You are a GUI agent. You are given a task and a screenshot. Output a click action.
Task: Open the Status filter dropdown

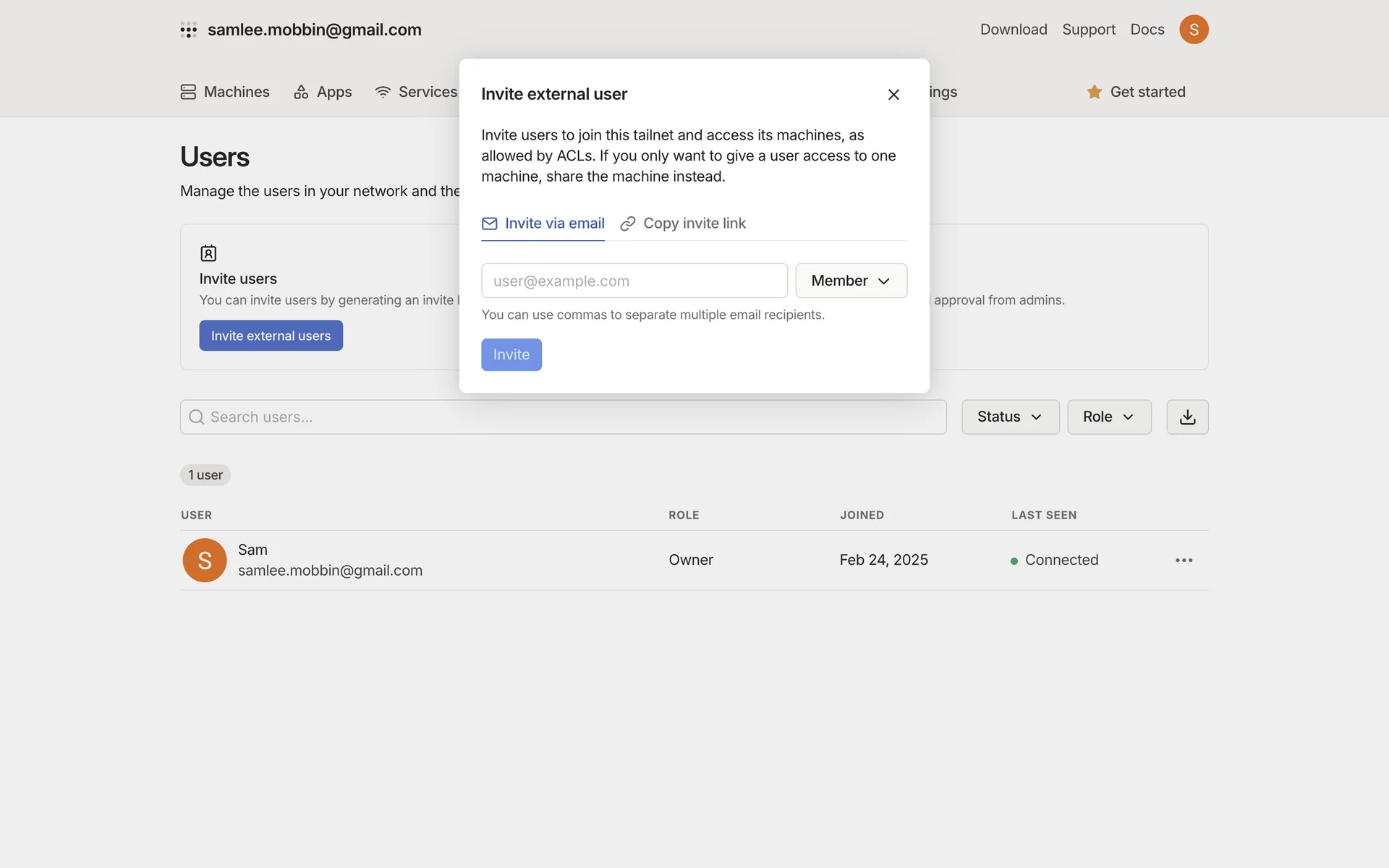(x=1010, y=417)
